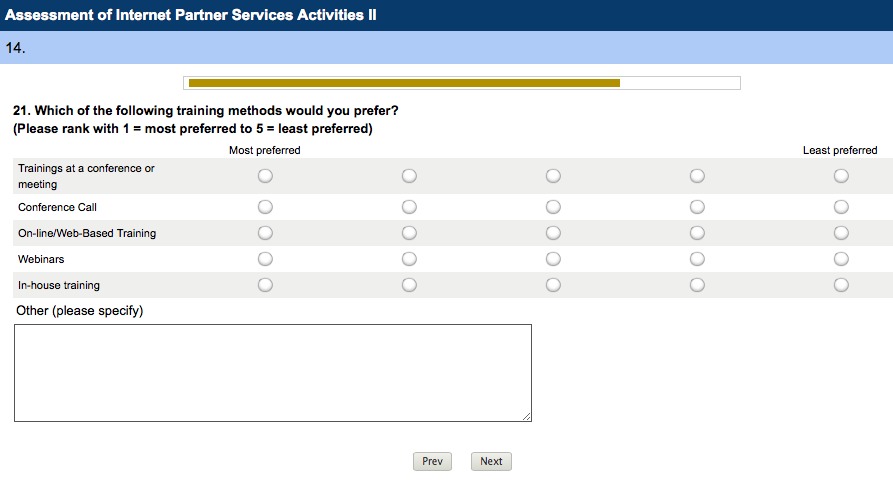893x500 pixels.
Task: Pick fourth rank for Conference Call
Action: point(697,207)
